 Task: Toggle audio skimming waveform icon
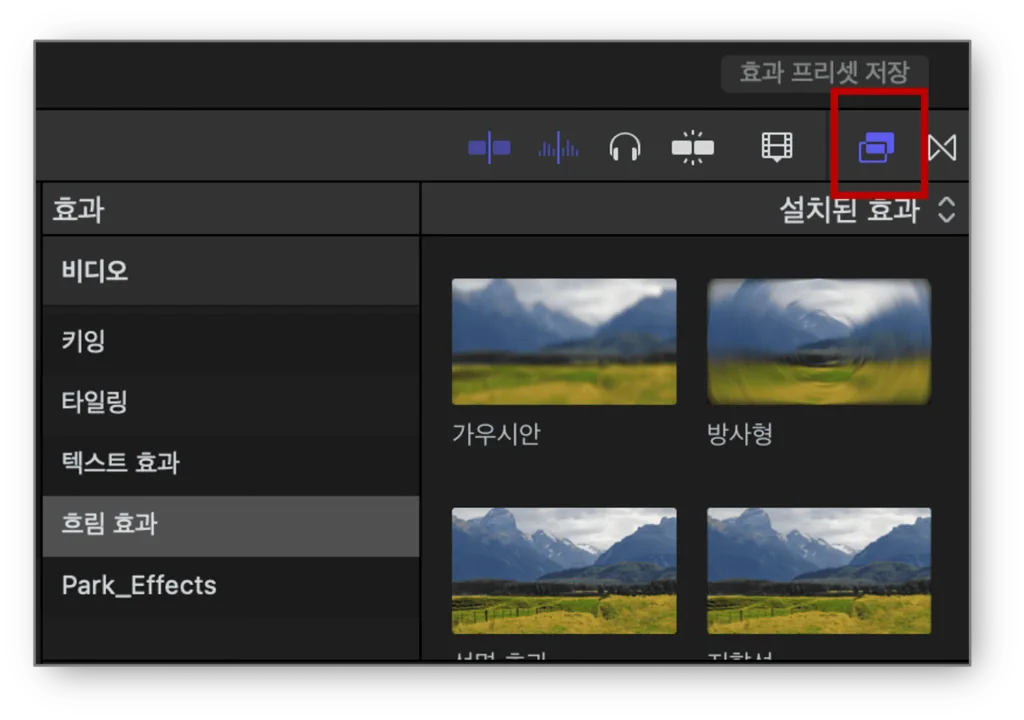558,148
